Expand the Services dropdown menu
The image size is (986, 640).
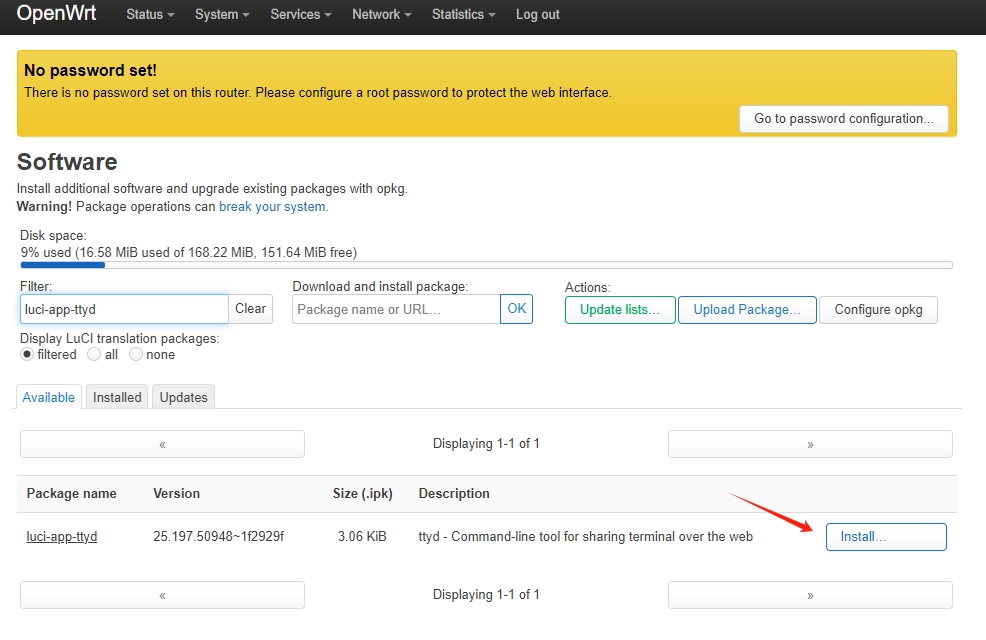click(301, 14)
